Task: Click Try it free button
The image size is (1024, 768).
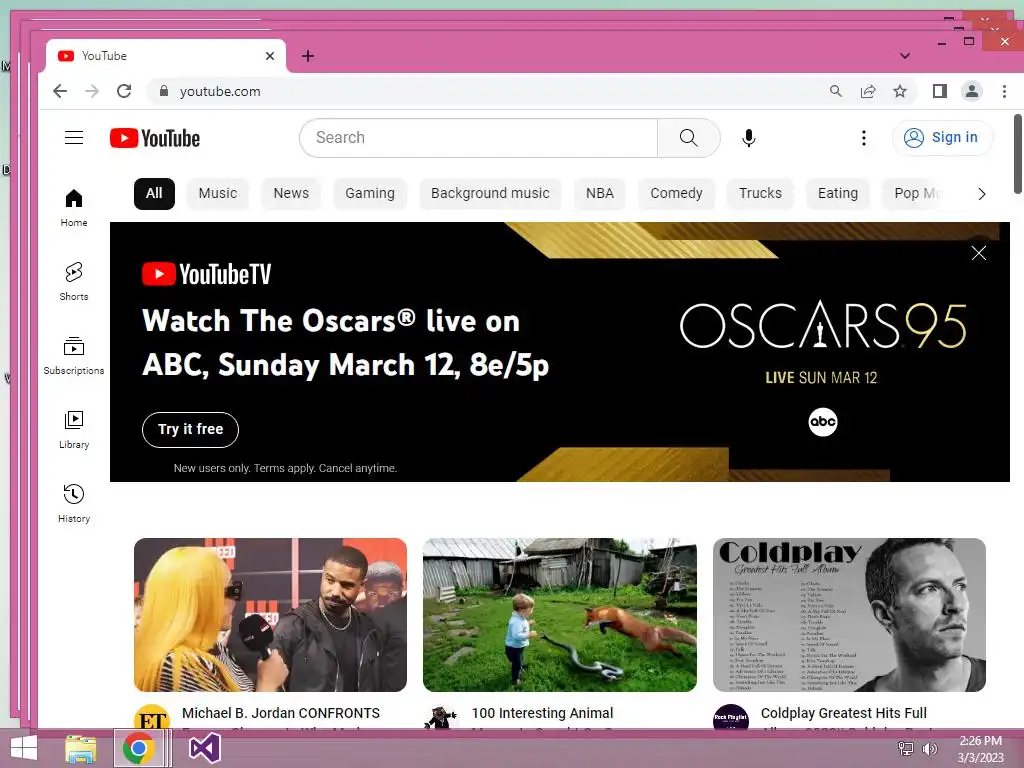Action: (190, 430)
